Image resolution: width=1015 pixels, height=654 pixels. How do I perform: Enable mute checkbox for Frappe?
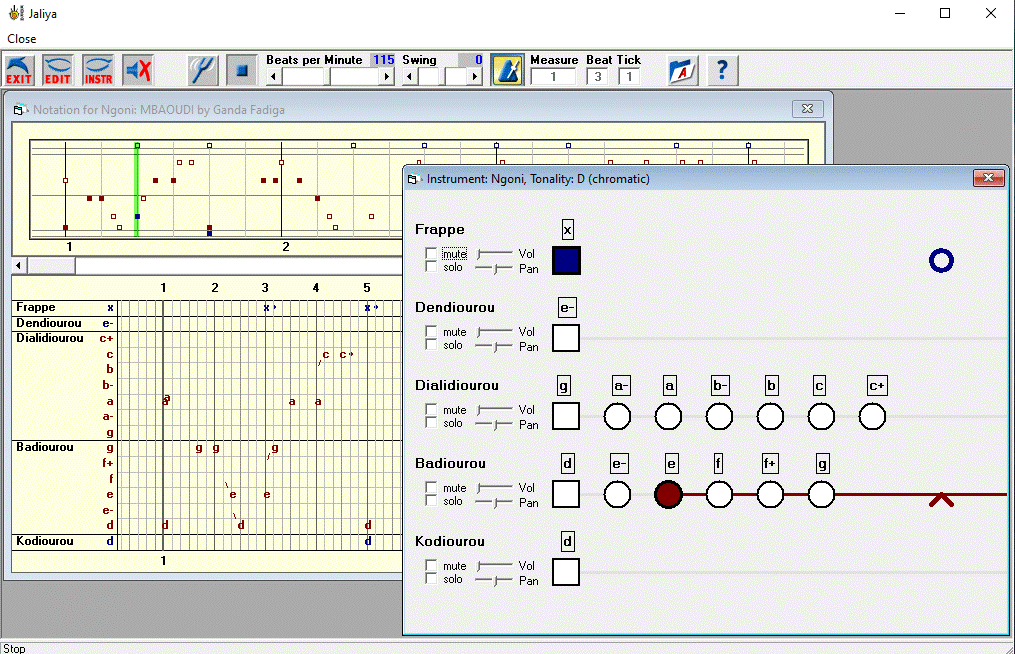[x=431, y=254]
